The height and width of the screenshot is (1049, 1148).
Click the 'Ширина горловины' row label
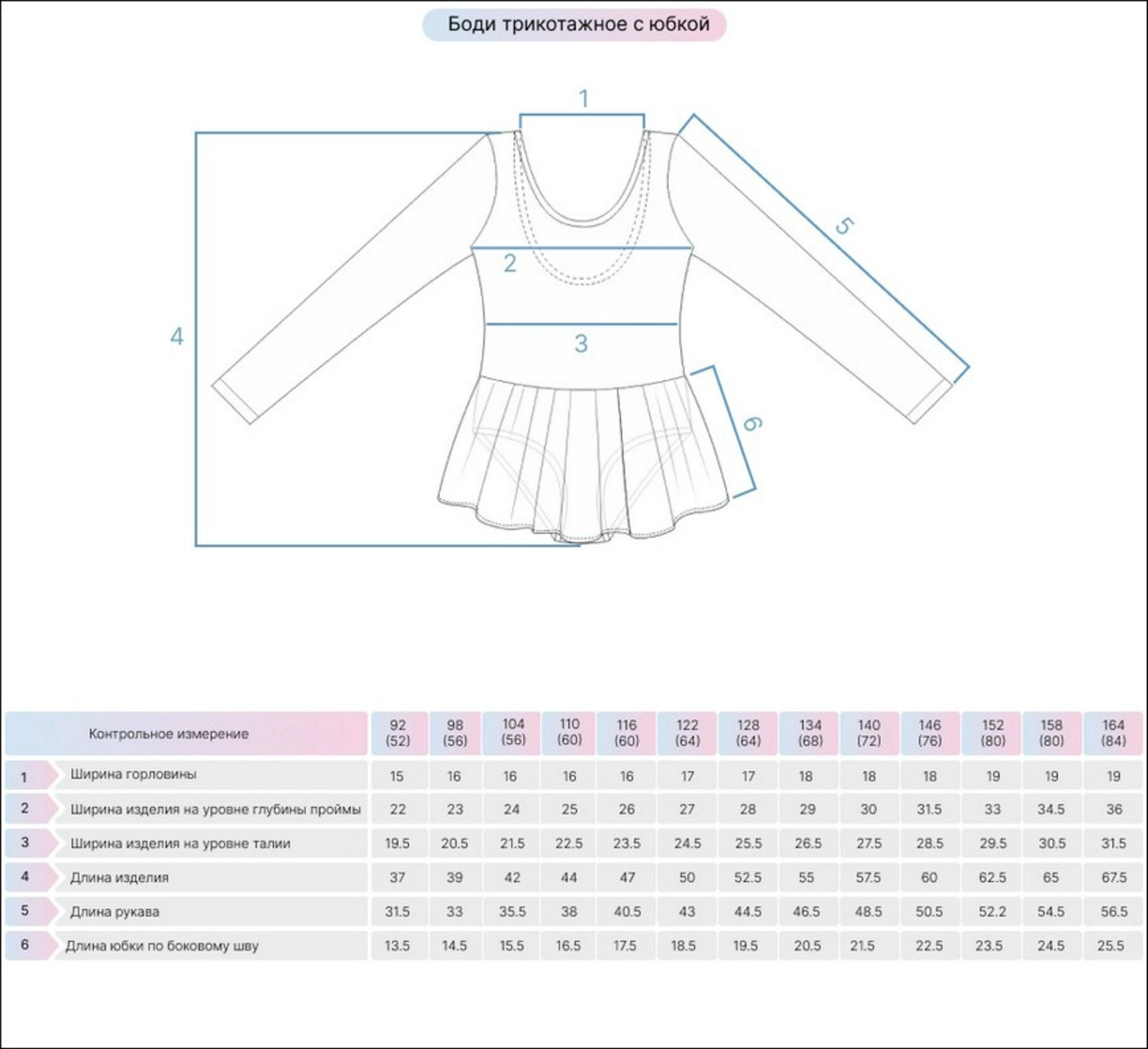point(133,774)
